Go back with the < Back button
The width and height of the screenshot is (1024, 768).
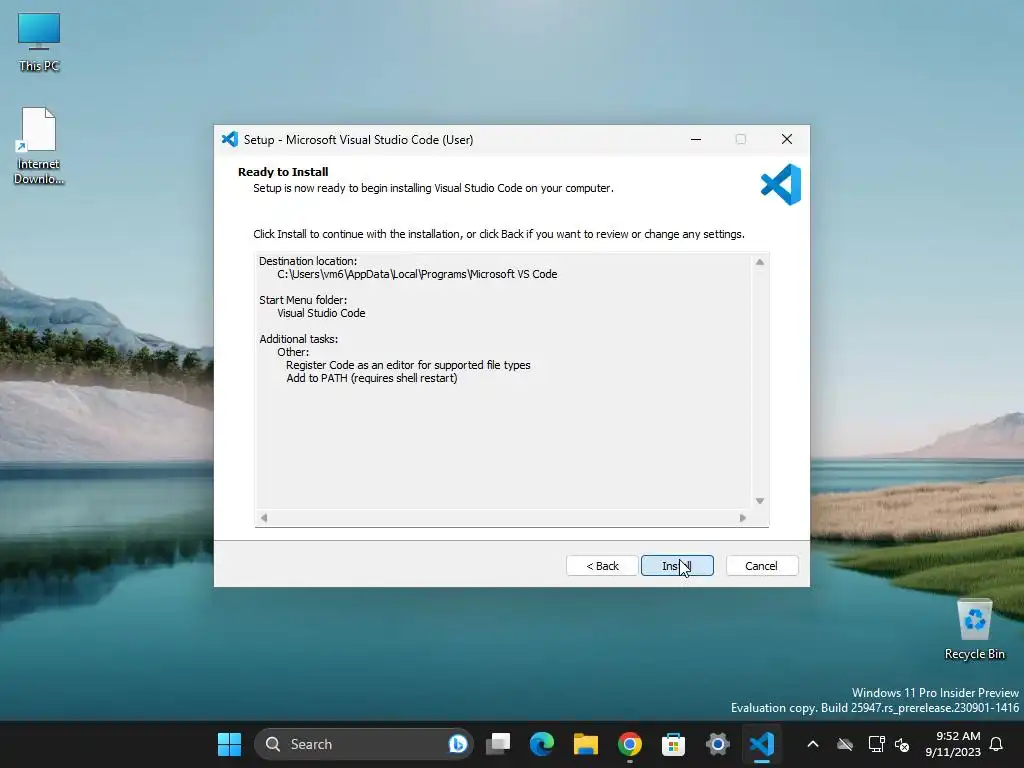coord(602,566)
